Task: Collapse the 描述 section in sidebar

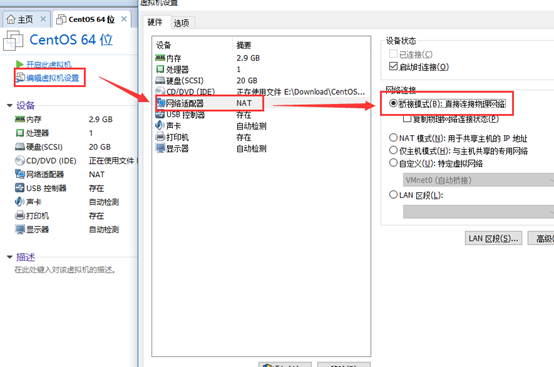Action: coord(10,257)
